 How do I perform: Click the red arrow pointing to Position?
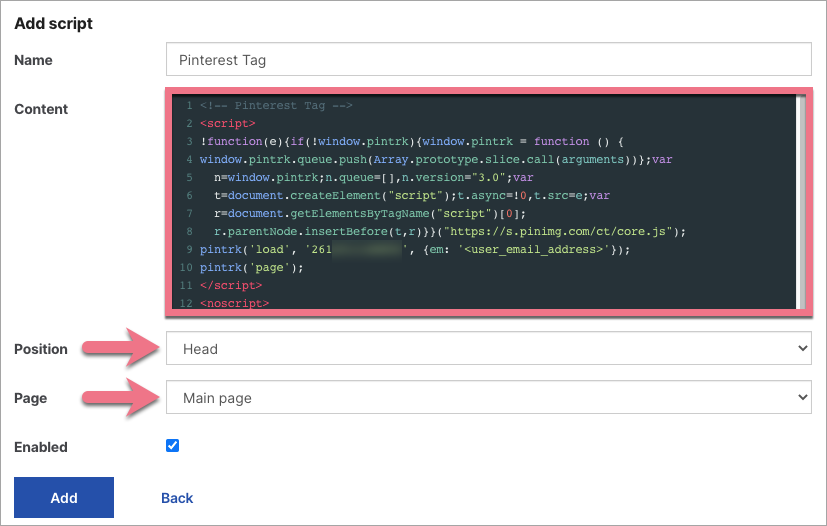(119, 348)
